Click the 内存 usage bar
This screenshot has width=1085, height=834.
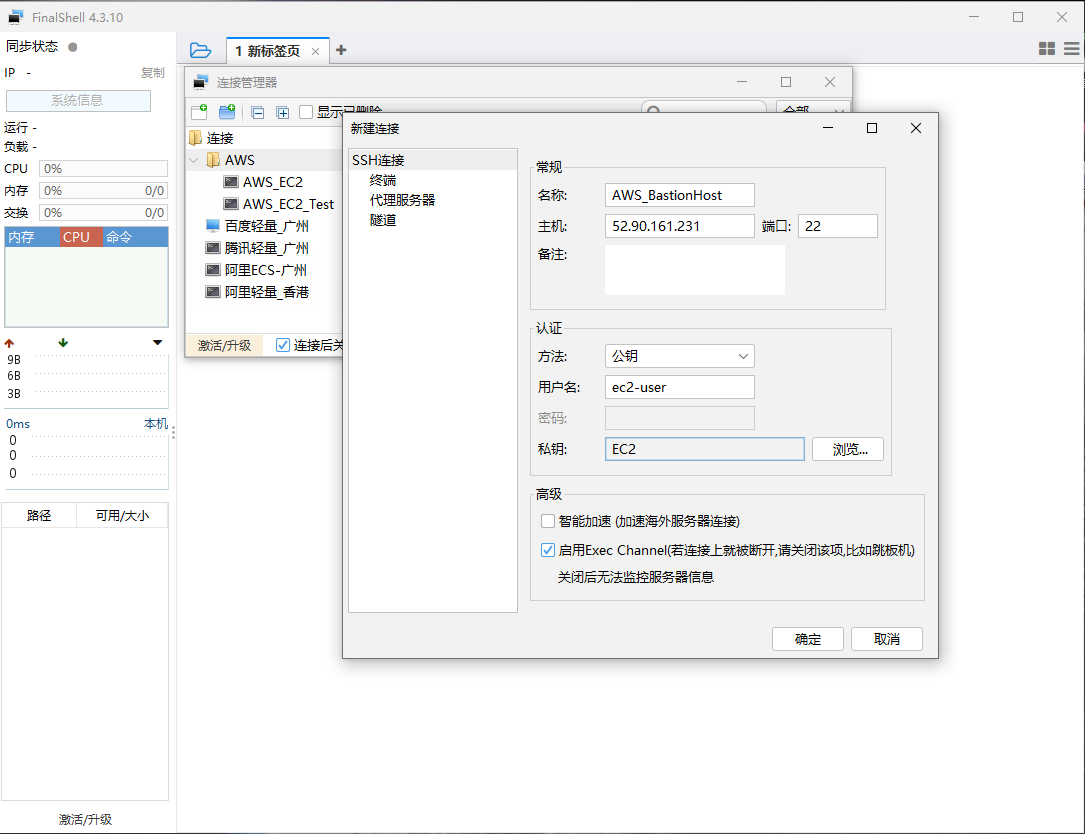(103, 191)
